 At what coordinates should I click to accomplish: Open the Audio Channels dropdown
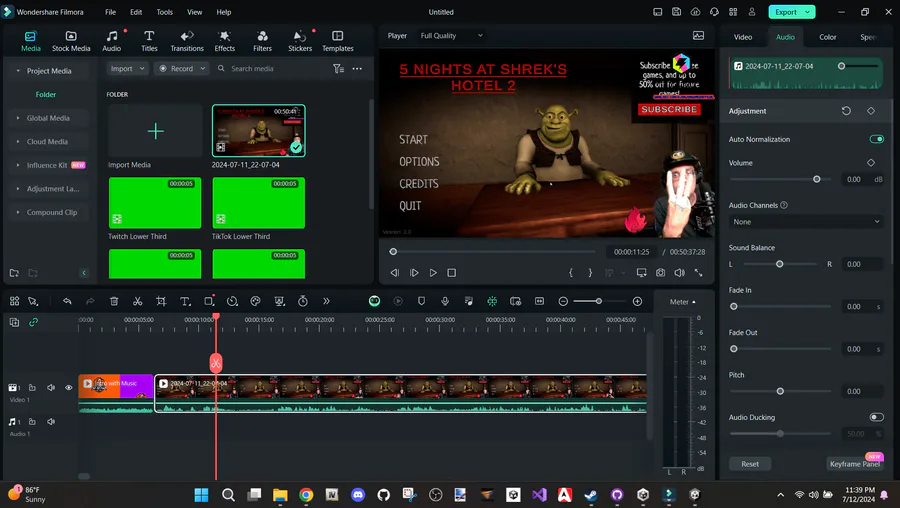pos(806,222)
